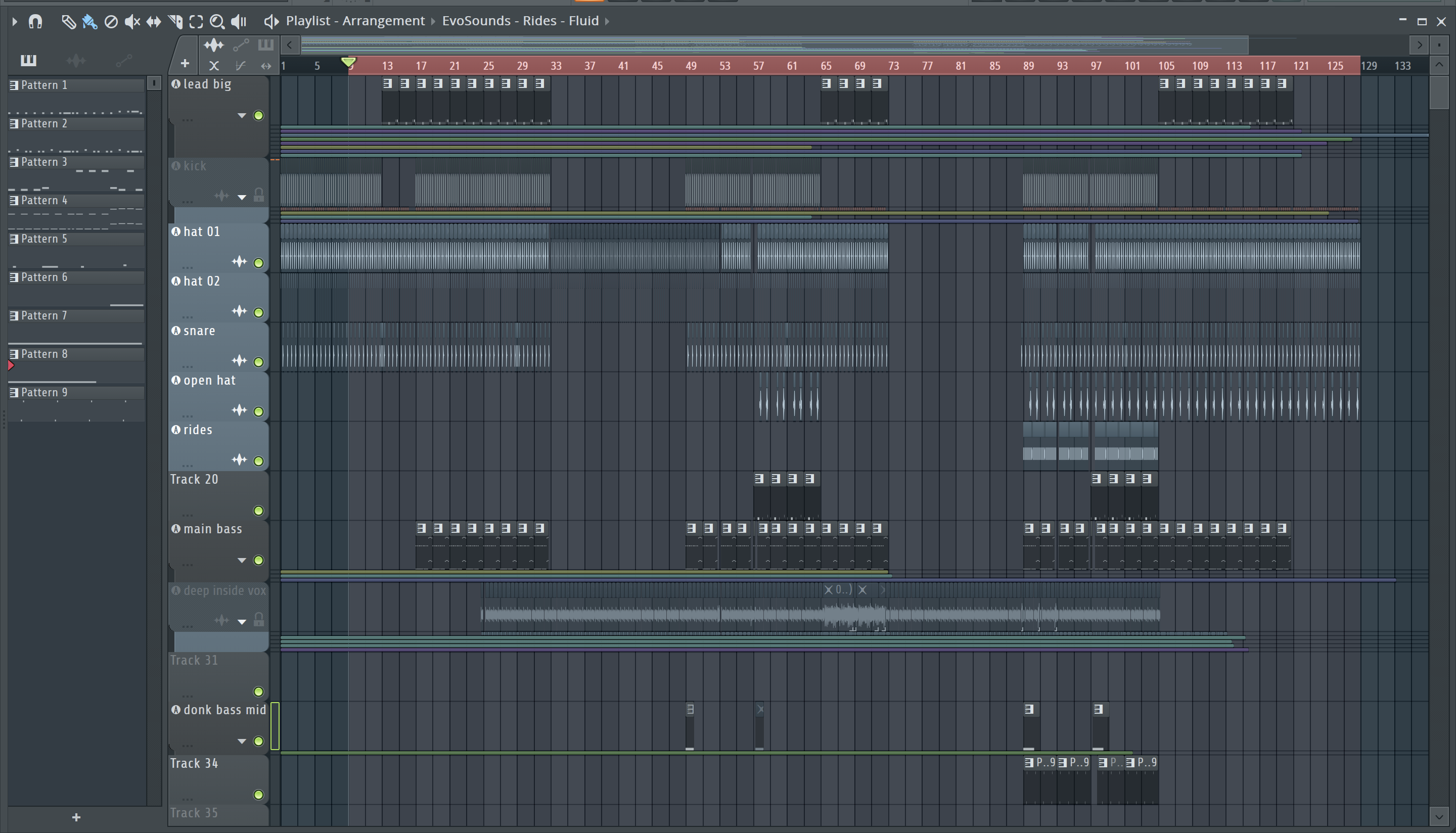Screen dimensions: 1456x833
Task: Click the playhead marker on timeline
Action: [x=348, y=62]
